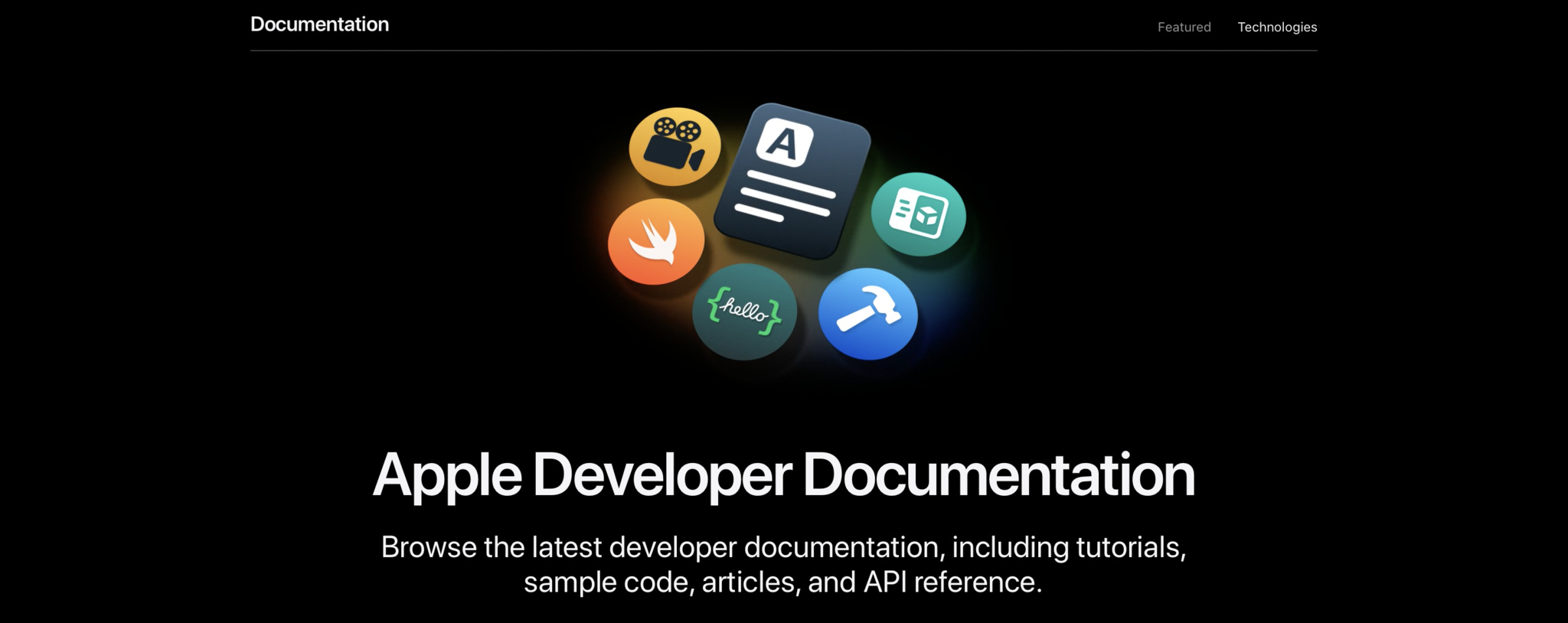
Task: Click the blue hammer icon
Action: tap(868, 314)
